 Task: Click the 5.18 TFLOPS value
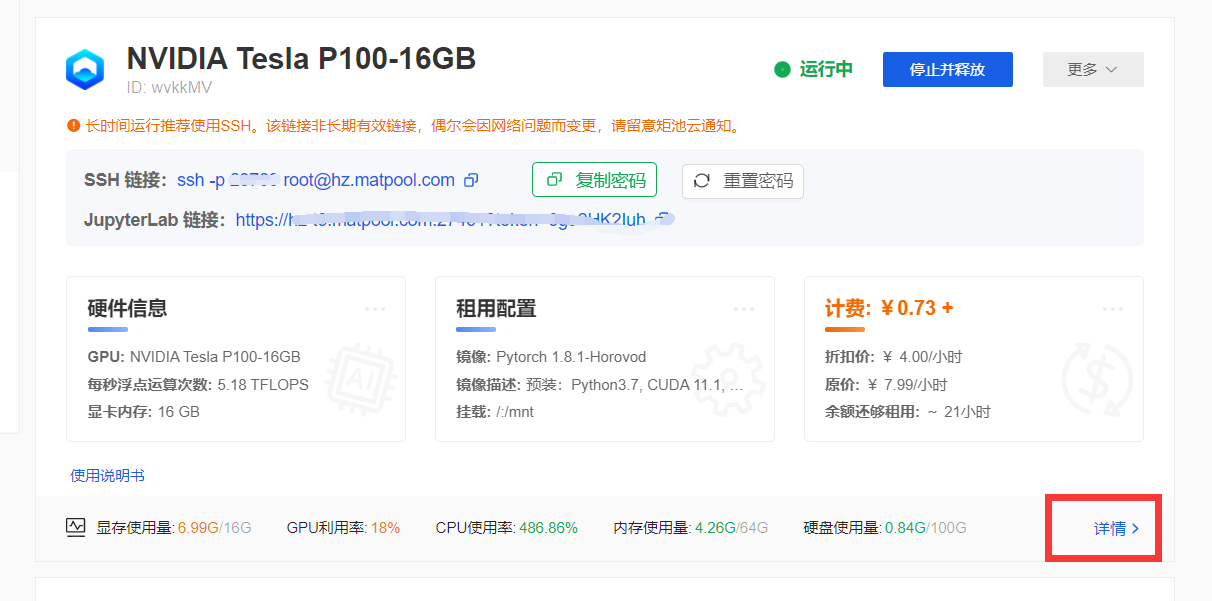(x=263, y=384)
